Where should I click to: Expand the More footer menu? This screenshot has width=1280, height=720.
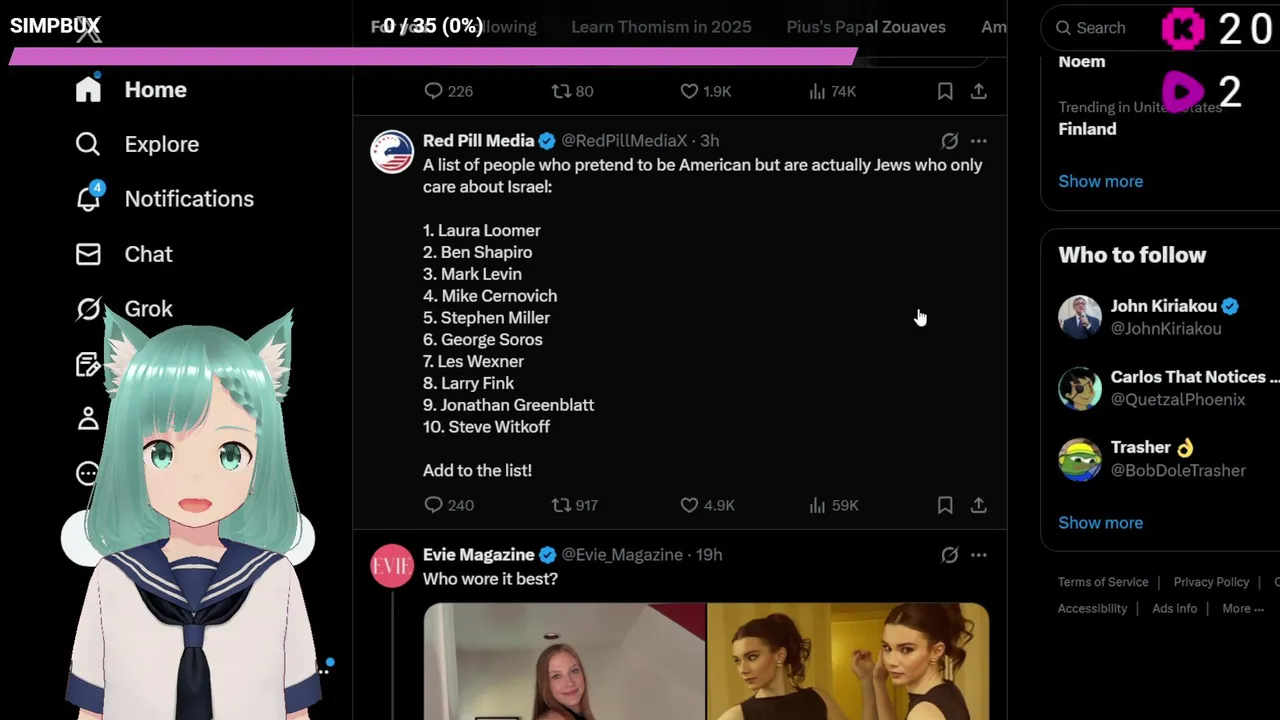(x=1242, y=608)
